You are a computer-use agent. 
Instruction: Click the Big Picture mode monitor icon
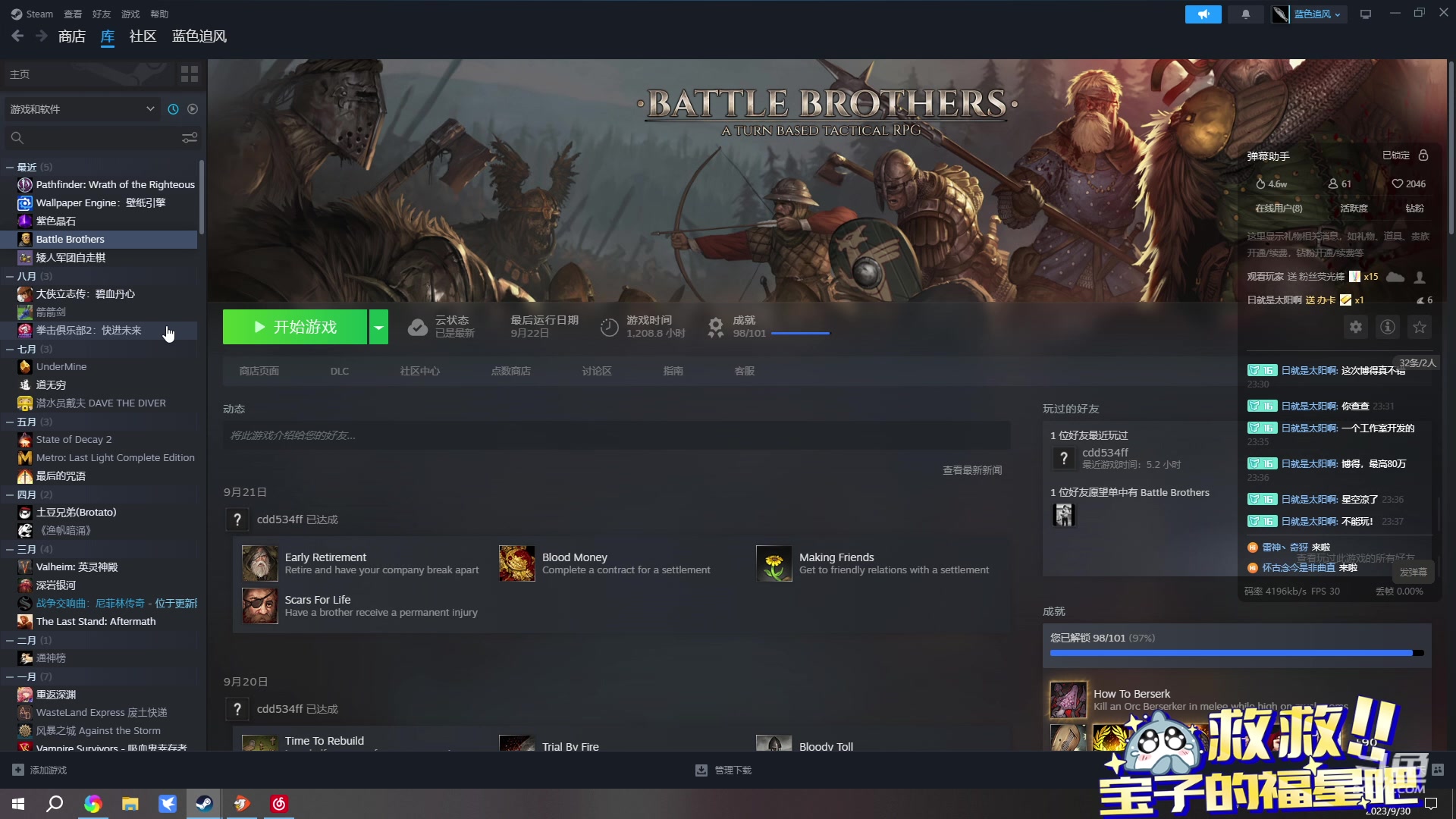[1366, 14]
